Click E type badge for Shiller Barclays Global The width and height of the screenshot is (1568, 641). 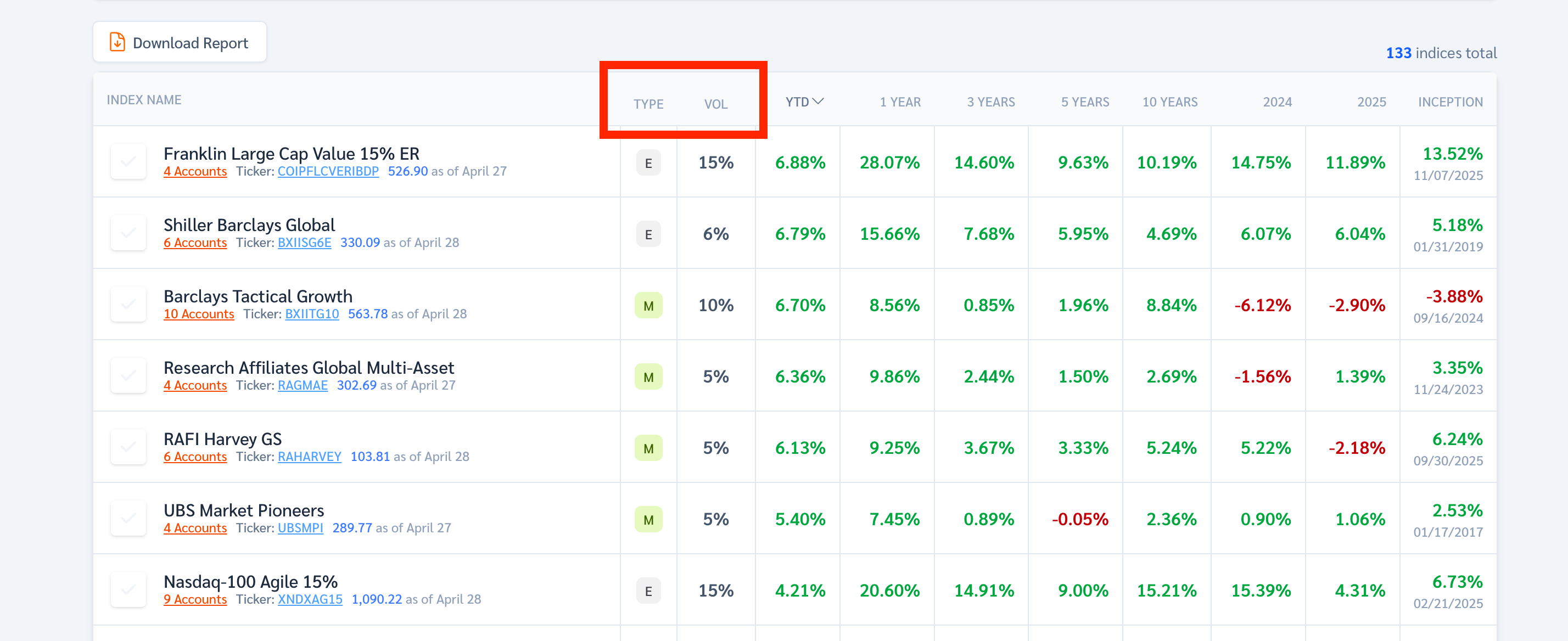(648, 234)
